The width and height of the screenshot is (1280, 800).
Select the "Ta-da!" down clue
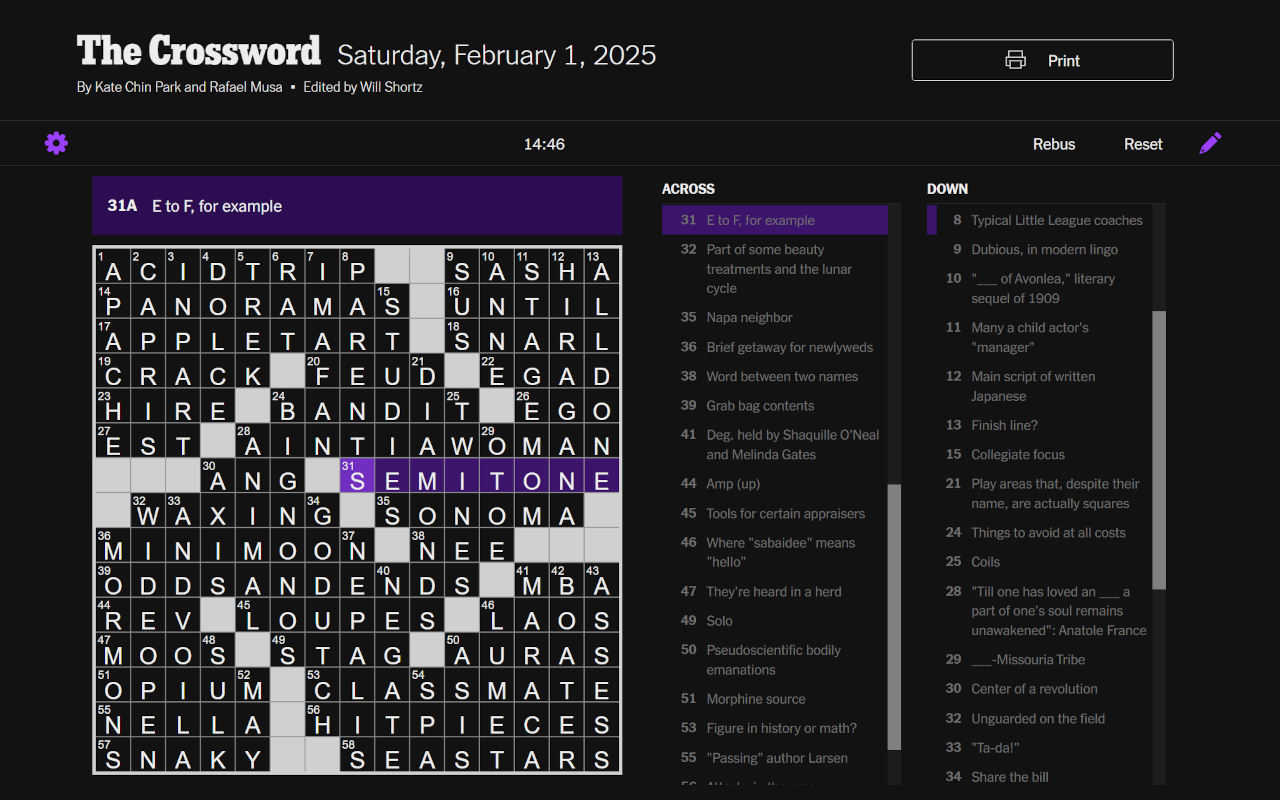pos(1040,748)
